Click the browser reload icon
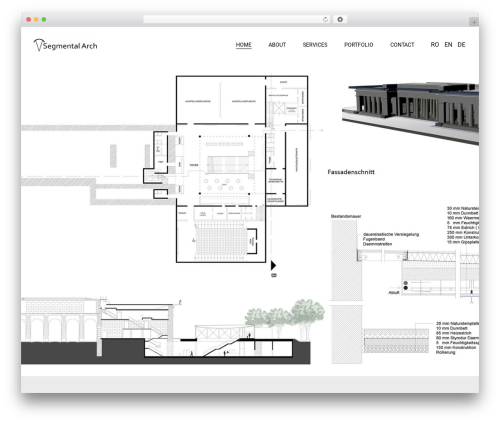 tap(325, 19)
